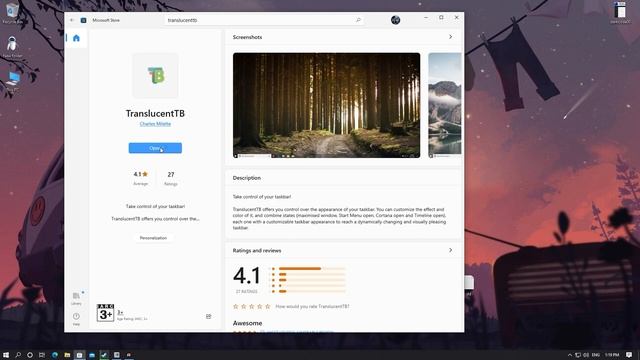Open the robot desktop shortcut

[x=12, y=47]
